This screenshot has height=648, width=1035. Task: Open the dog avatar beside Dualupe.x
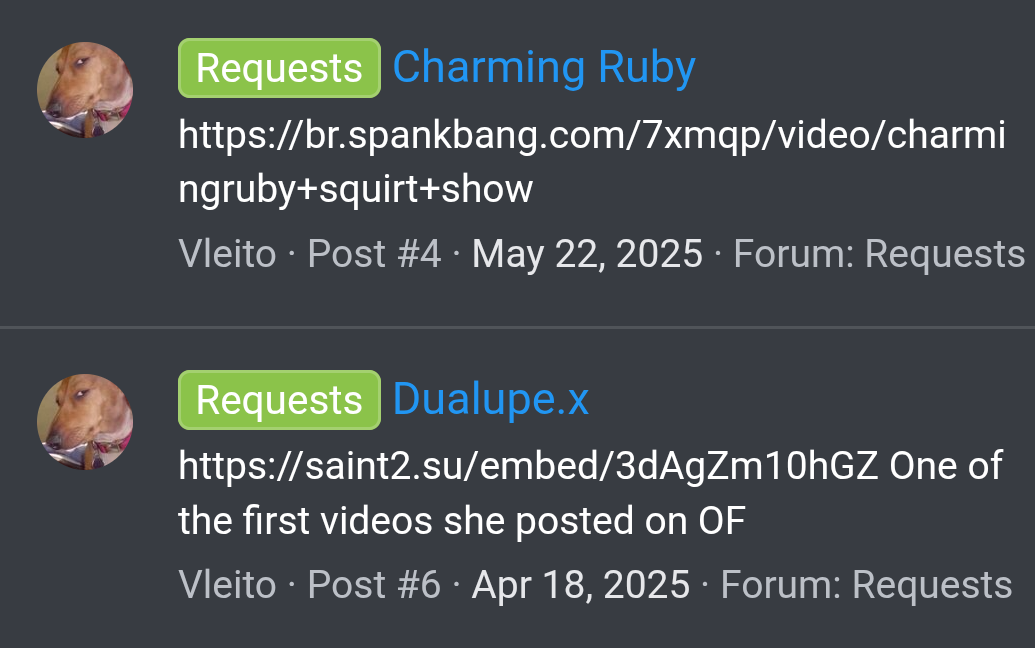(x=85, y=422)
